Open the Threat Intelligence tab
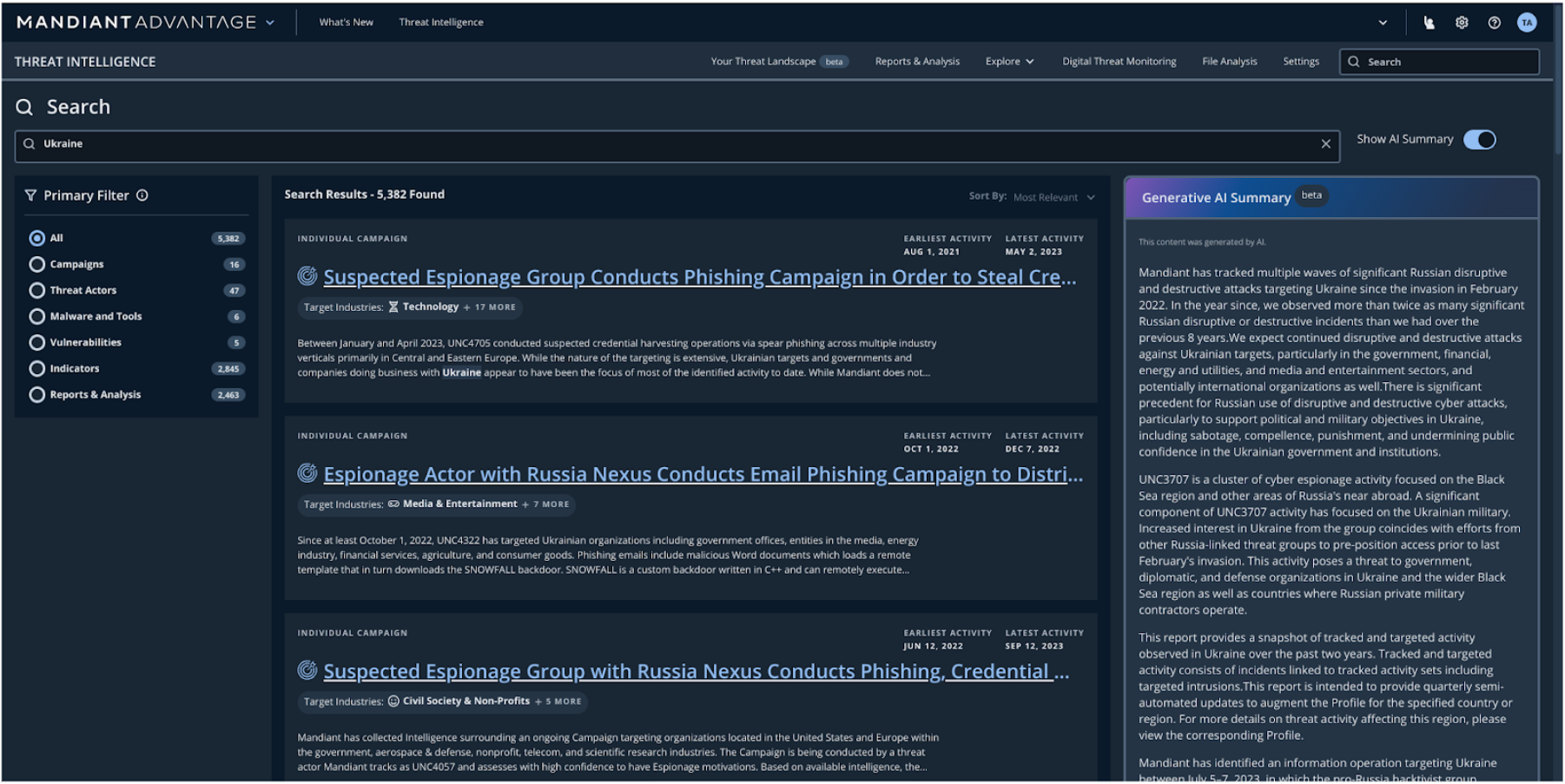 pos(441,23)
